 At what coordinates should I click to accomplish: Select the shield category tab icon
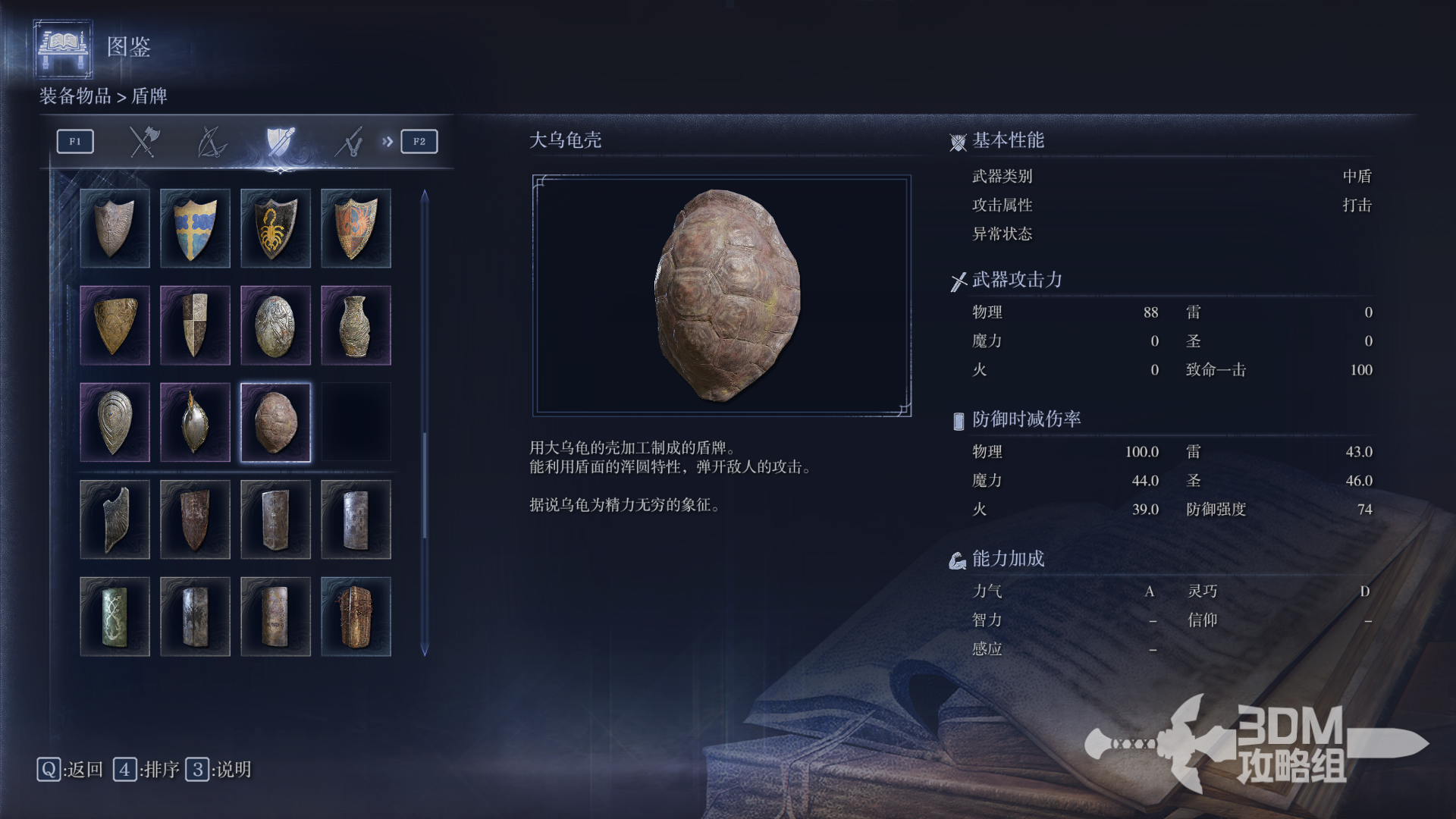click(280, 142)
